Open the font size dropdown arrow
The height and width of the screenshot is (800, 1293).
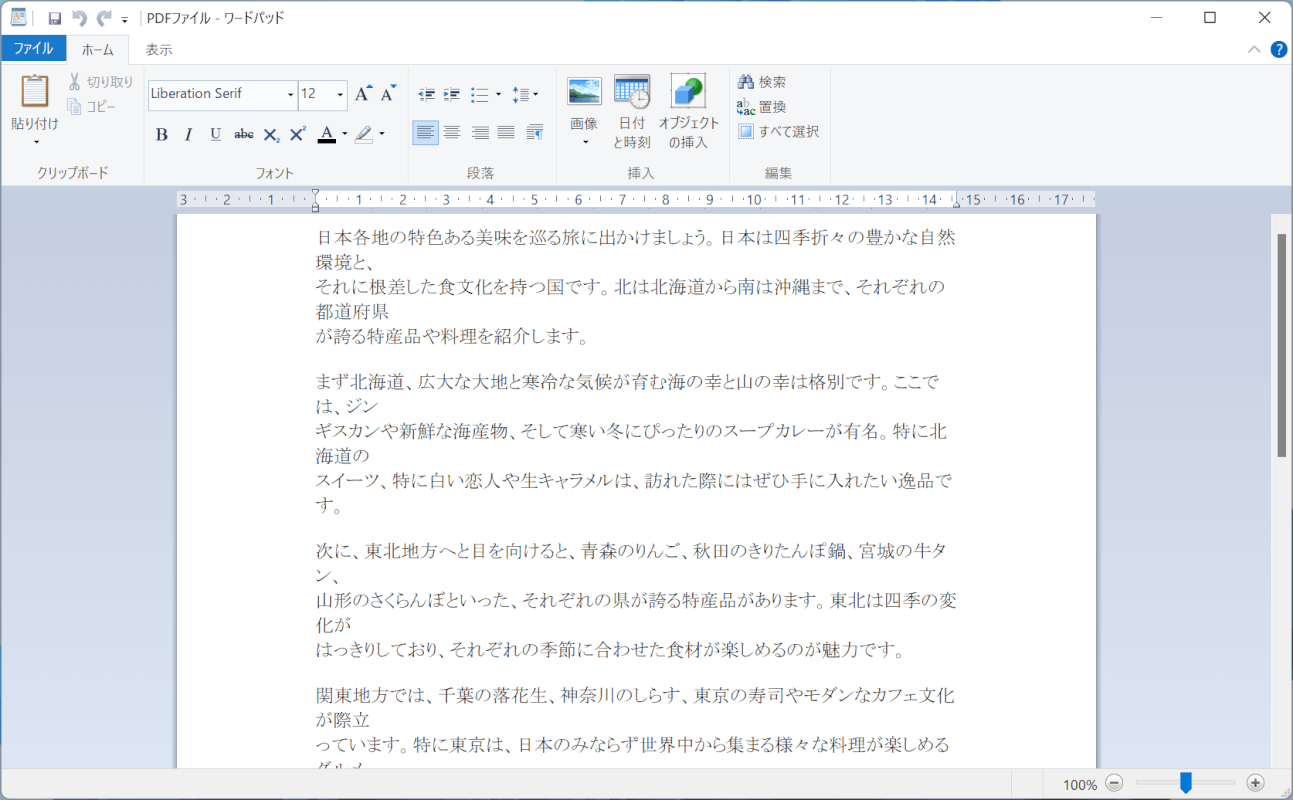click(340, 95)
